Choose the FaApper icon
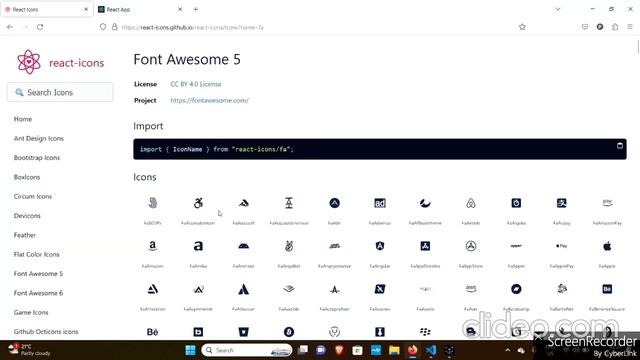The image size is (640, 360). 516,246
